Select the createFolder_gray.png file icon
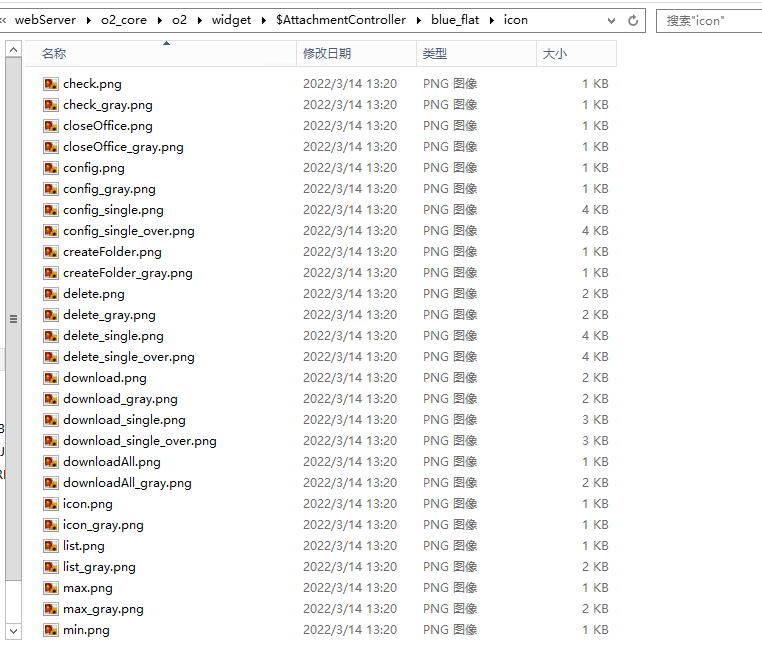The height and width of the screenshot is (650, 762). (51, 273)
